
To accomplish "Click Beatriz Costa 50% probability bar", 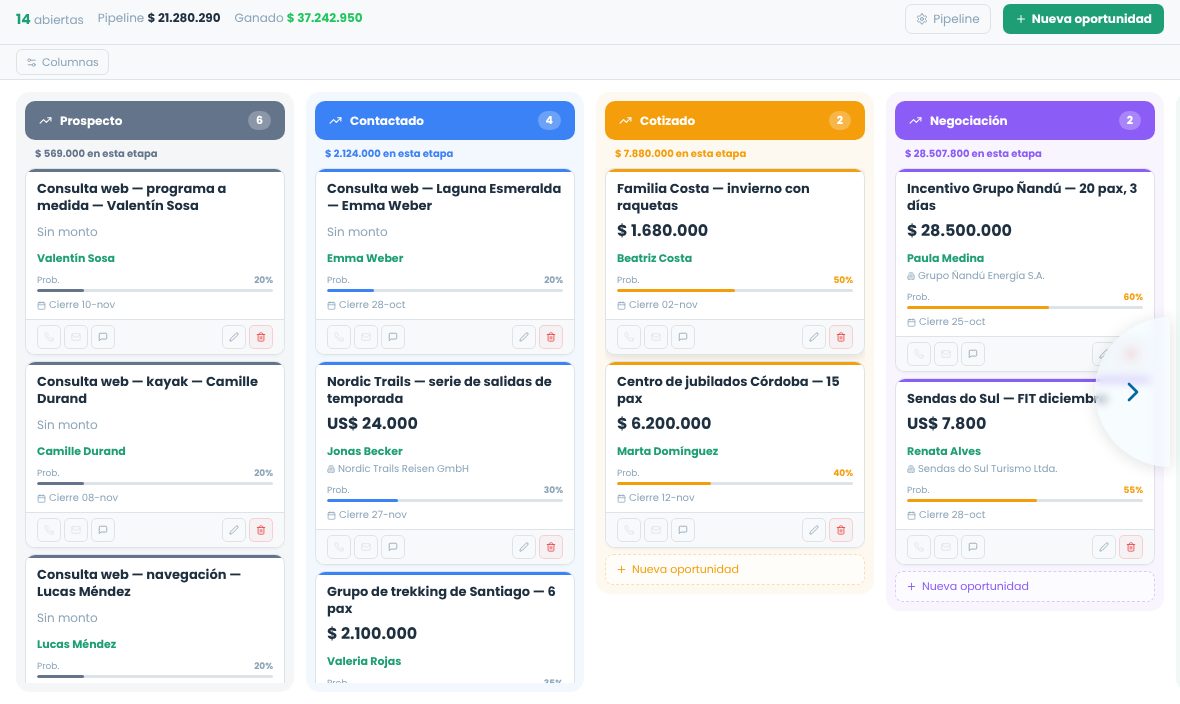I will click(734, 291).
